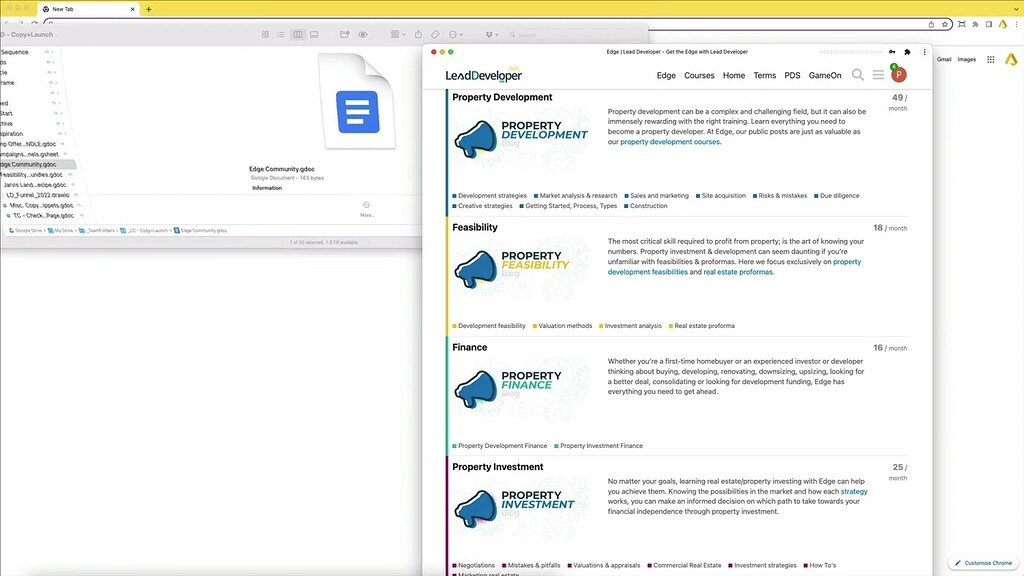Click the Tags icon in Finder toolbar
The width and height of the screenshot is (1024, 576).
click(435, 35)
